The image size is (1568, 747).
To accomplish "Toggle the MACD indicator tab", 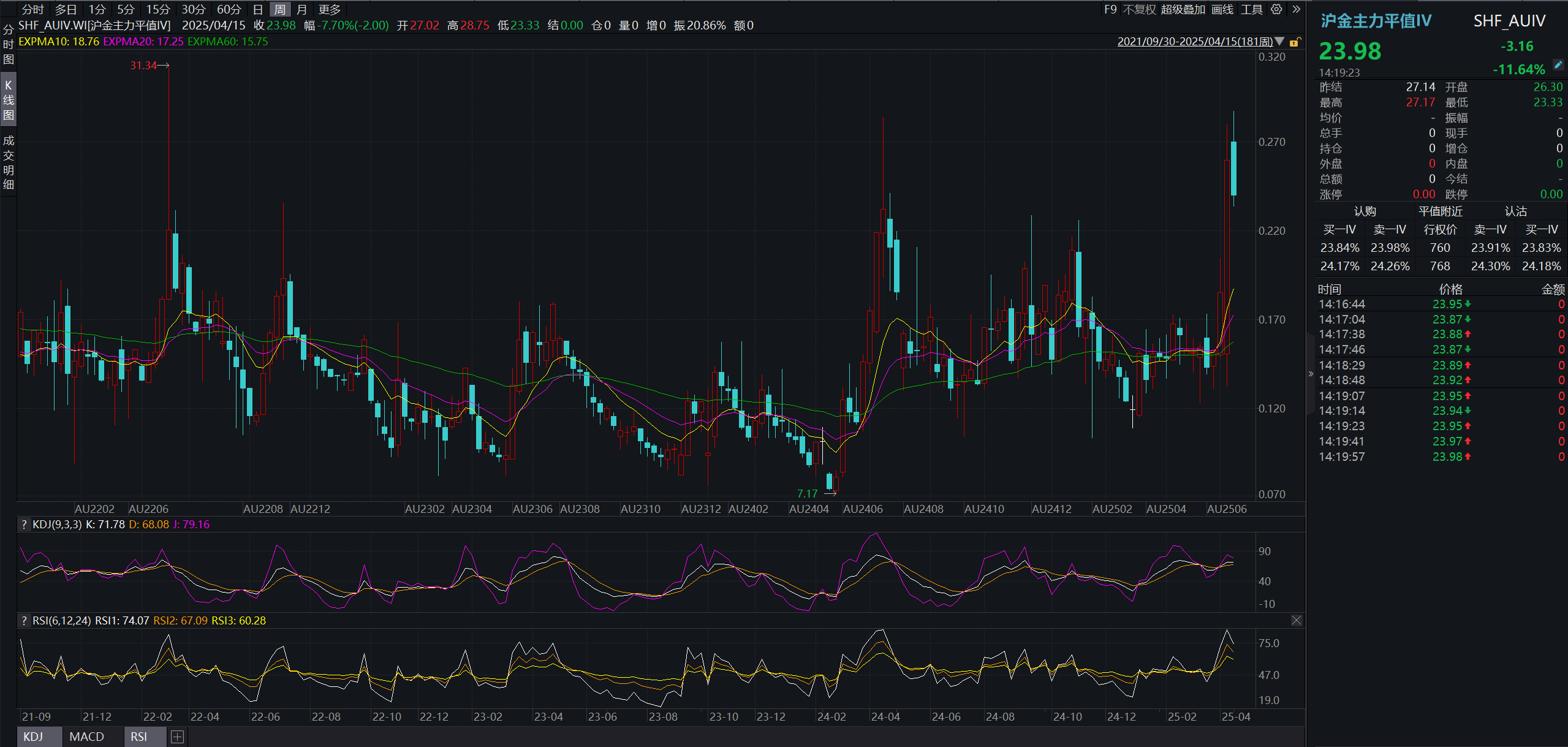I will (x=86, y=737).
